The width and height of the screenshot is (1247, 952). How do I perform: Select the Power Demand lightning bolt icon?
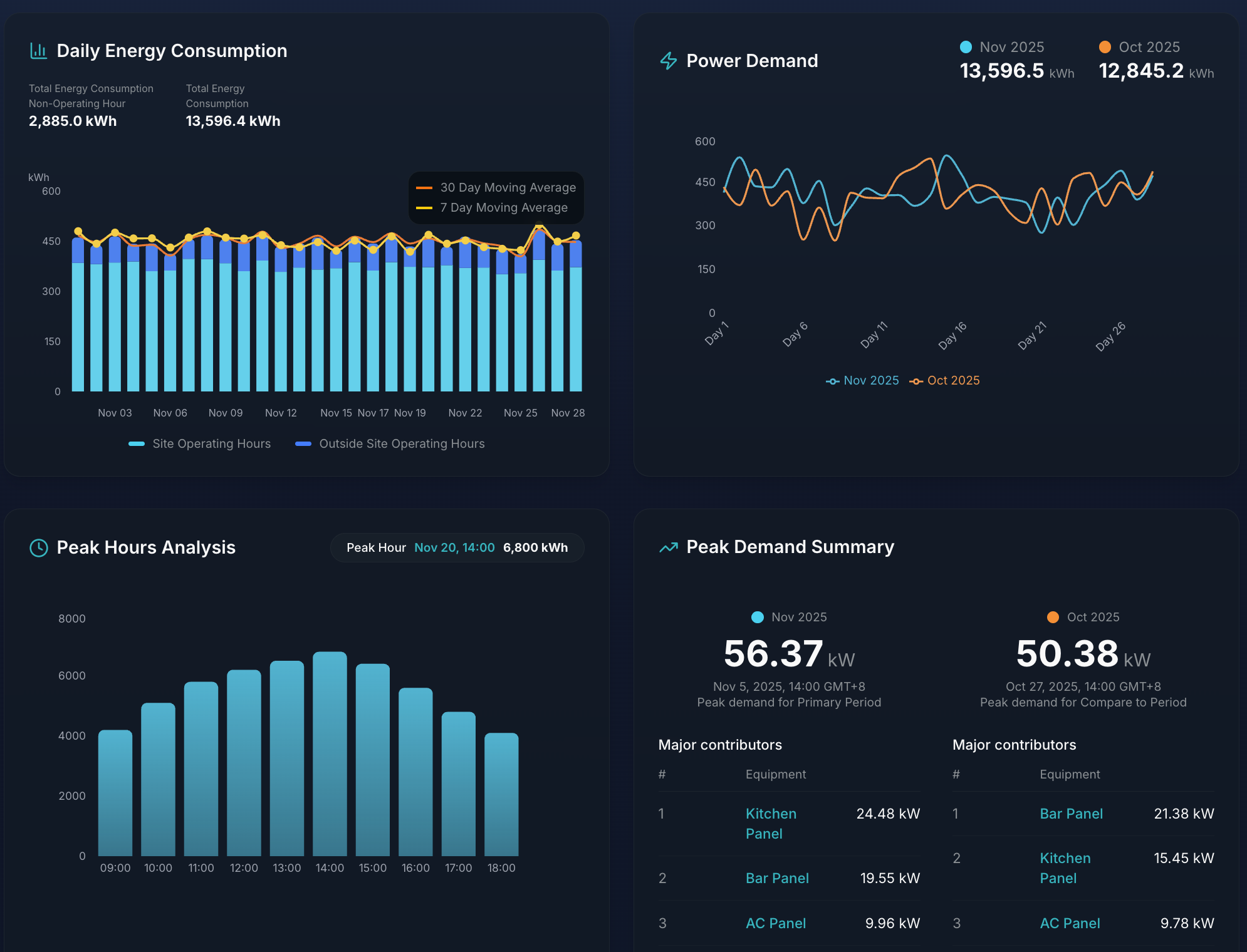click(668, 61)
